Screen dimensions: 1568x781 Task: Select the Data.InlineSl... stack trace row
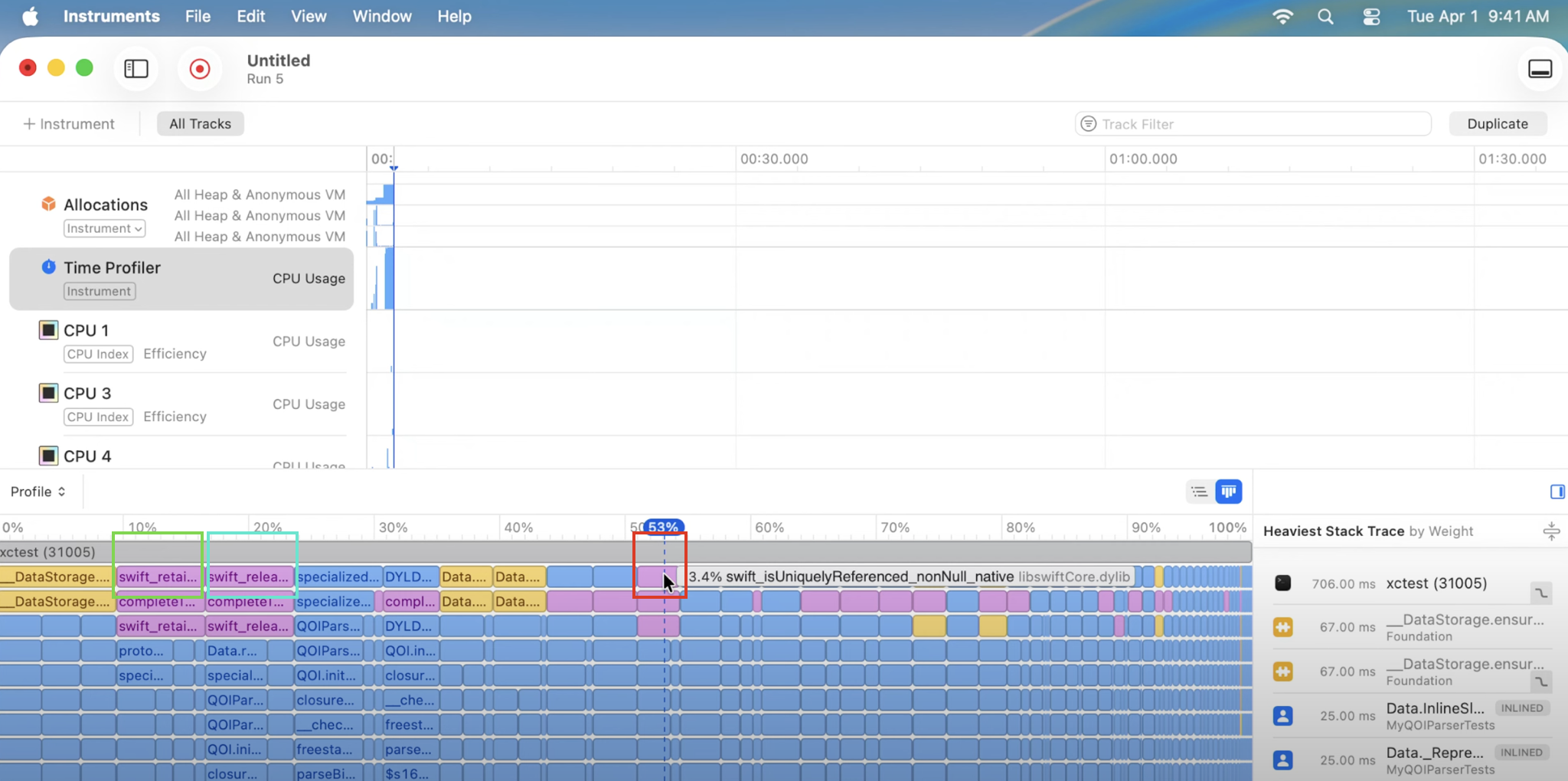[1411, 716]
